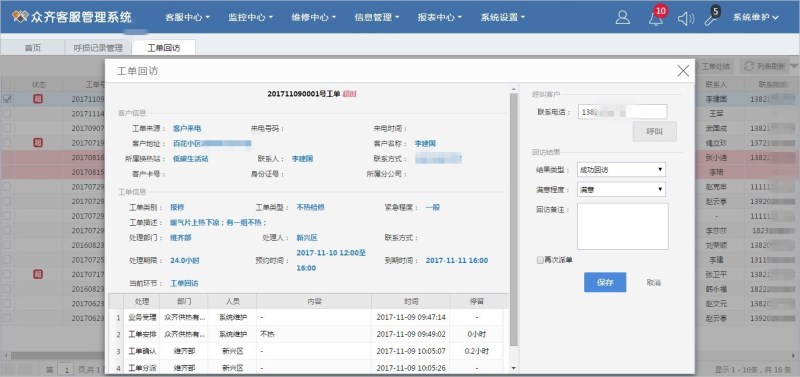This screenshot has width=800, height=377.
Task: Open the 满意程度 dropdown
Action: pos(621,190)
